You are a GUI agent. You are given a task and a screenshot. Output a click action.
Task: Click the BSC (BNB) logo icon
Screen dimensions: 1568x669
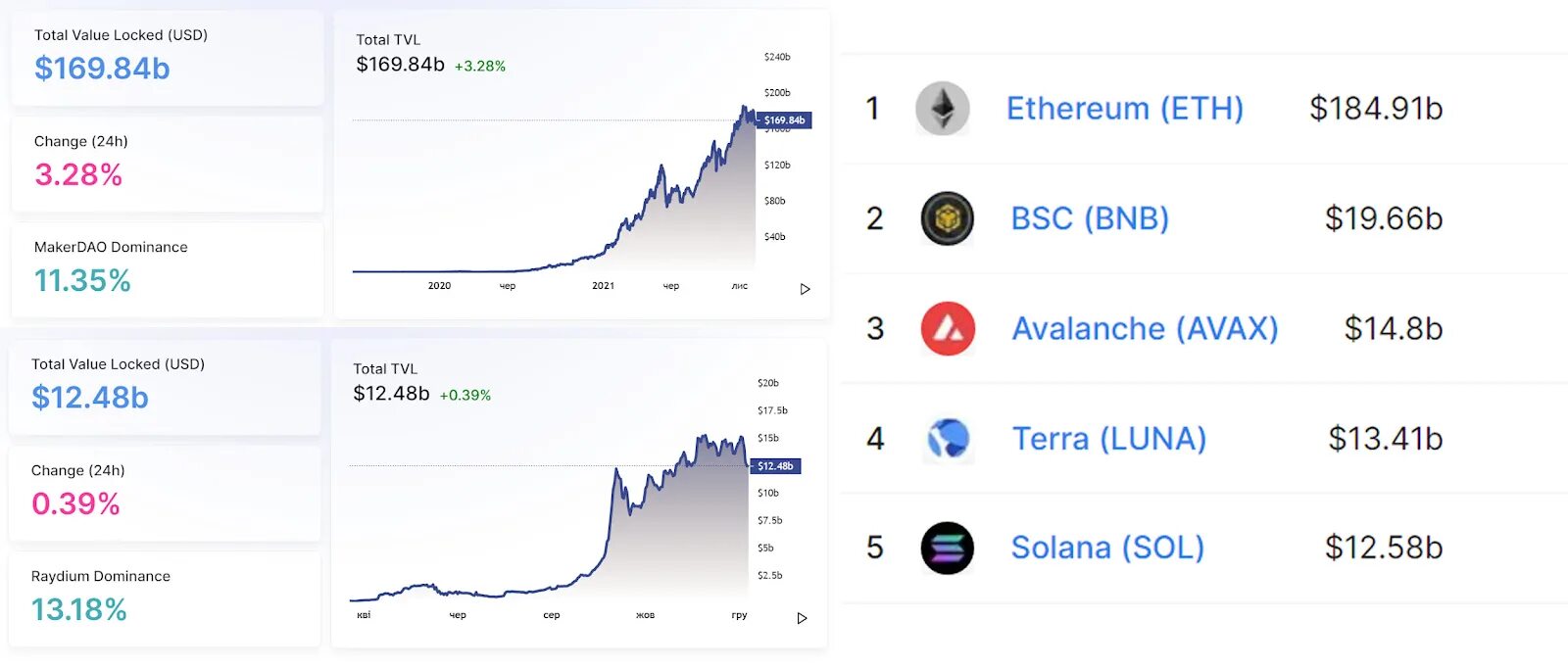pos(947,218)
